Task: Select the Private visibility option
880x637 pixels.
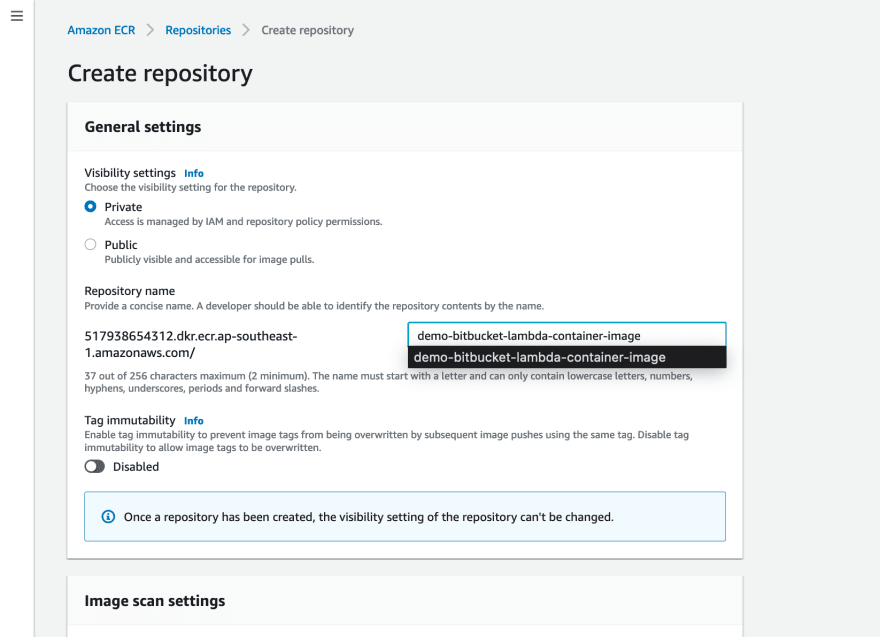Action: click(x=90, y=207)
